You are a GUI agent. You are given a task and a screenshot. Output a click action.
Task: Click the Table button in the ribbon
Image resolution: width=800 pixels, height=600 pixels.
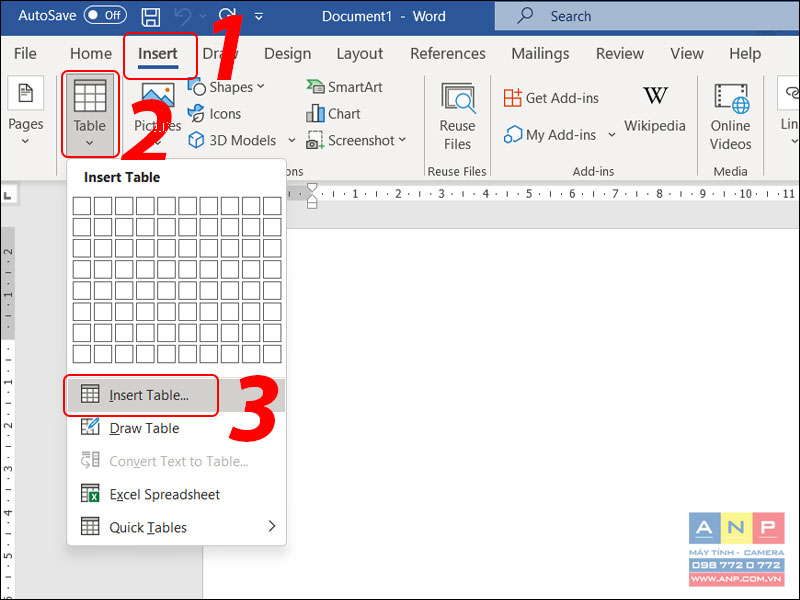coord(90,113)
